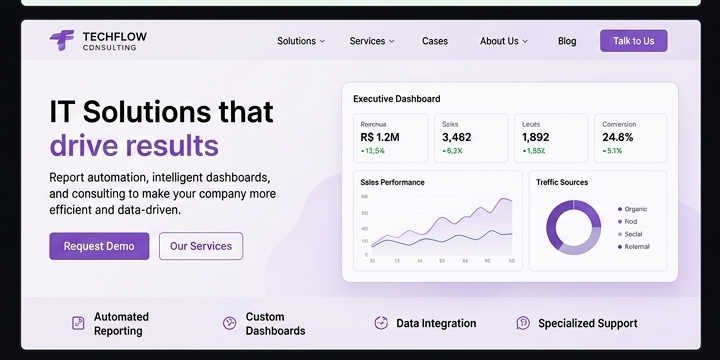Click the Data Integration label

coord(436,323)
